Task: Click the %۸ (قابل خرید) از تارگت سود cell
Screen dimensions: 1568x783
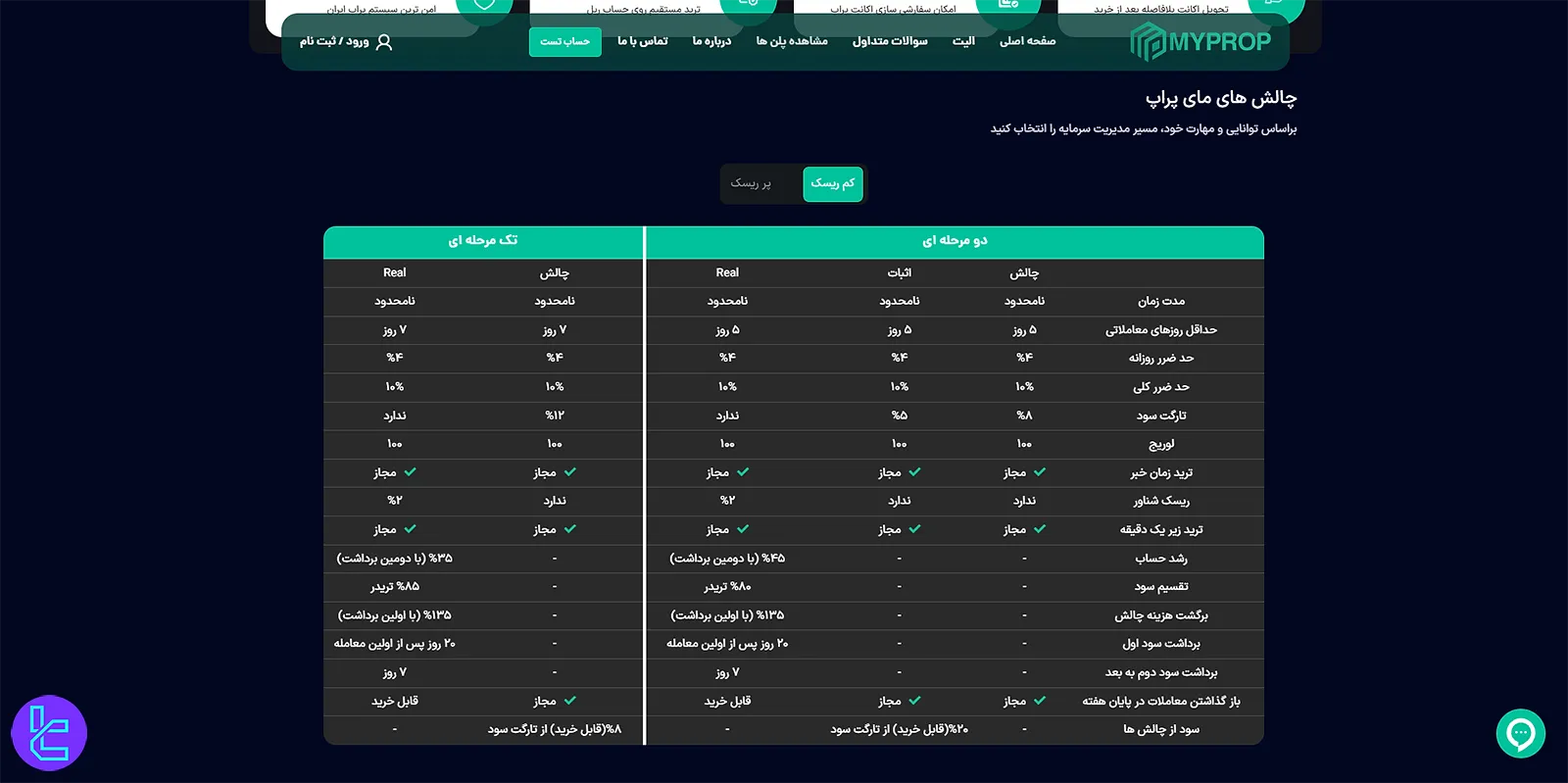Action: tap(555, 729)
